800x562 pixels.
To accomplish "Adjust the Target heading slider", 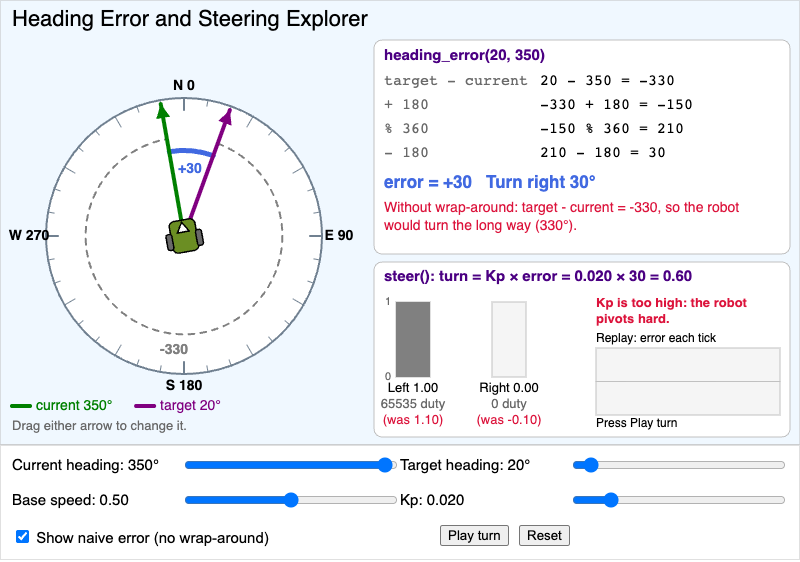I will tap(679, 465).
